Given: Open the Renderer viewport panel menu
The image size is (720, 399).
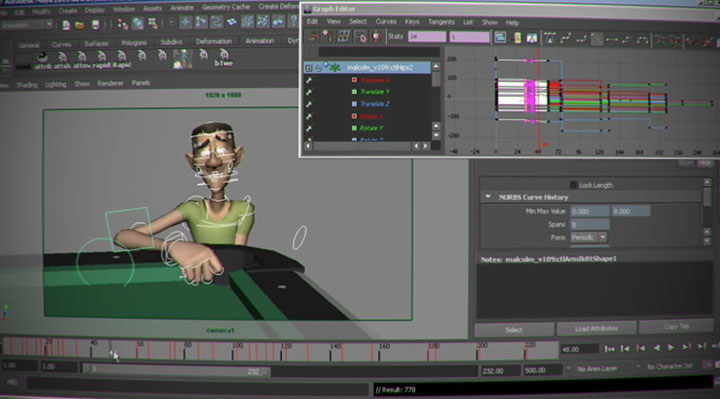Looking at the screenshot, I should [x=110, y=84].
